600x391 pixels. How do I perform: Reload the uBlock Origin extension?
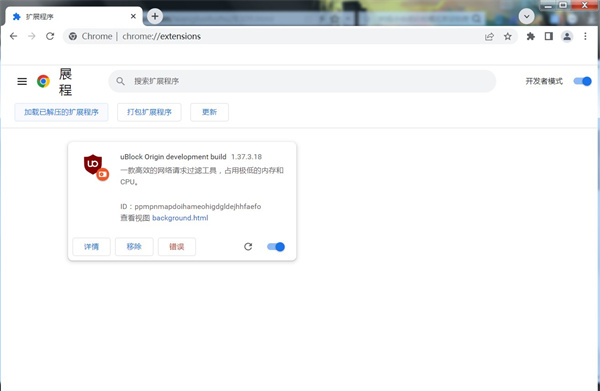pyautogui.click(x=248, y=247)
